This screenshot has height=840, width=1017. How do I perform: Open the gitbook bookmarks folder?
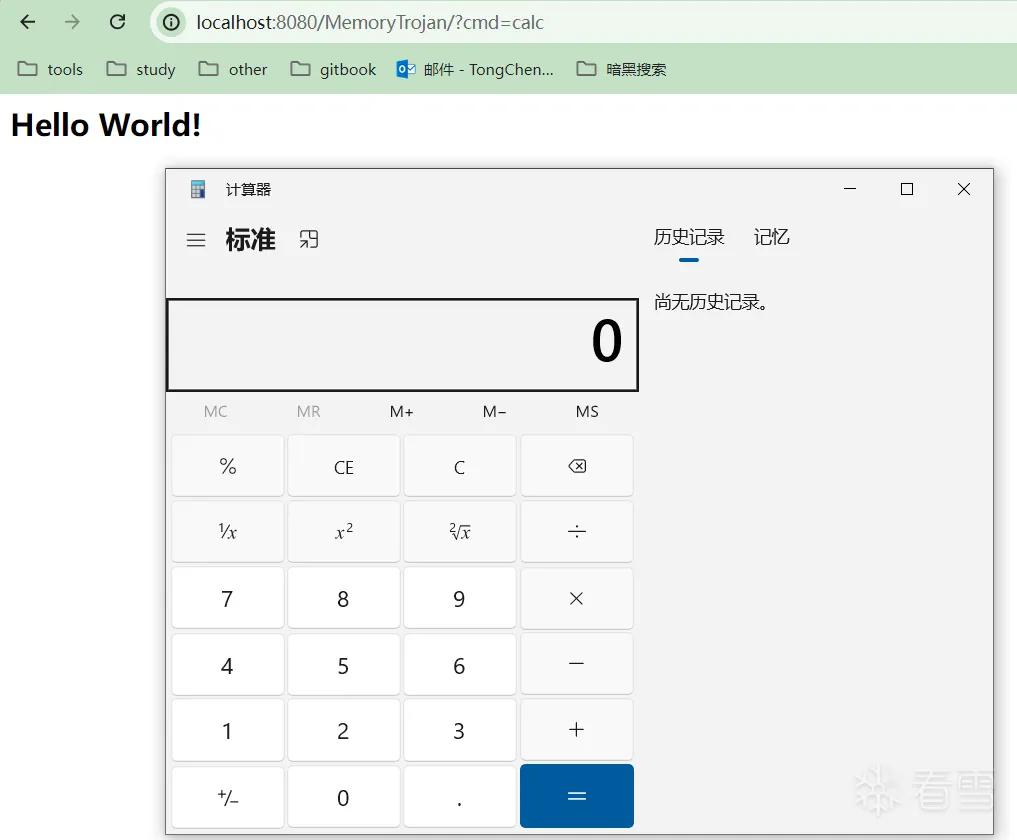(x=333, y=69)
